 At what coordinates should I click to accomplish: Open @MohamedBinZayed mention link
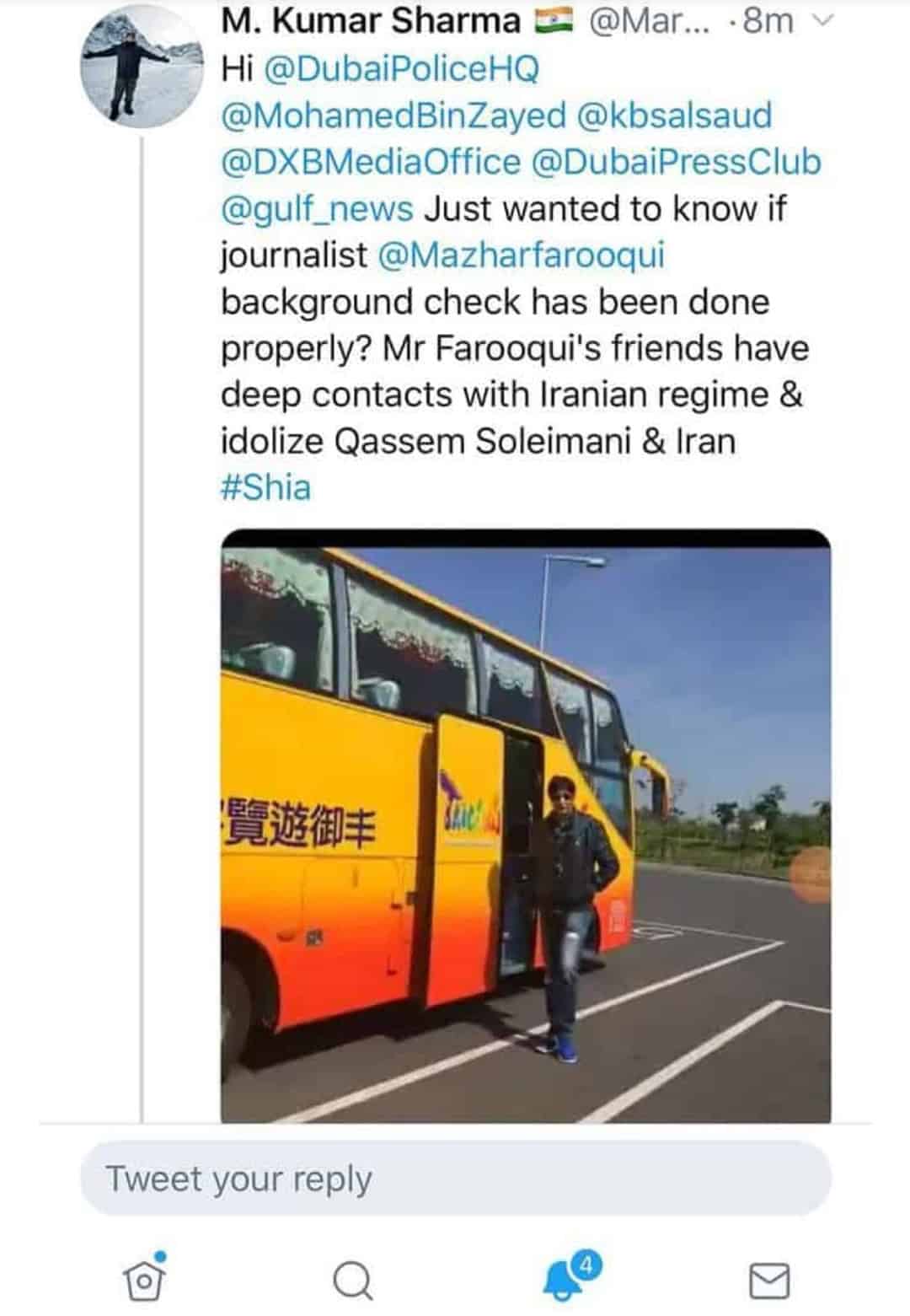393,115
